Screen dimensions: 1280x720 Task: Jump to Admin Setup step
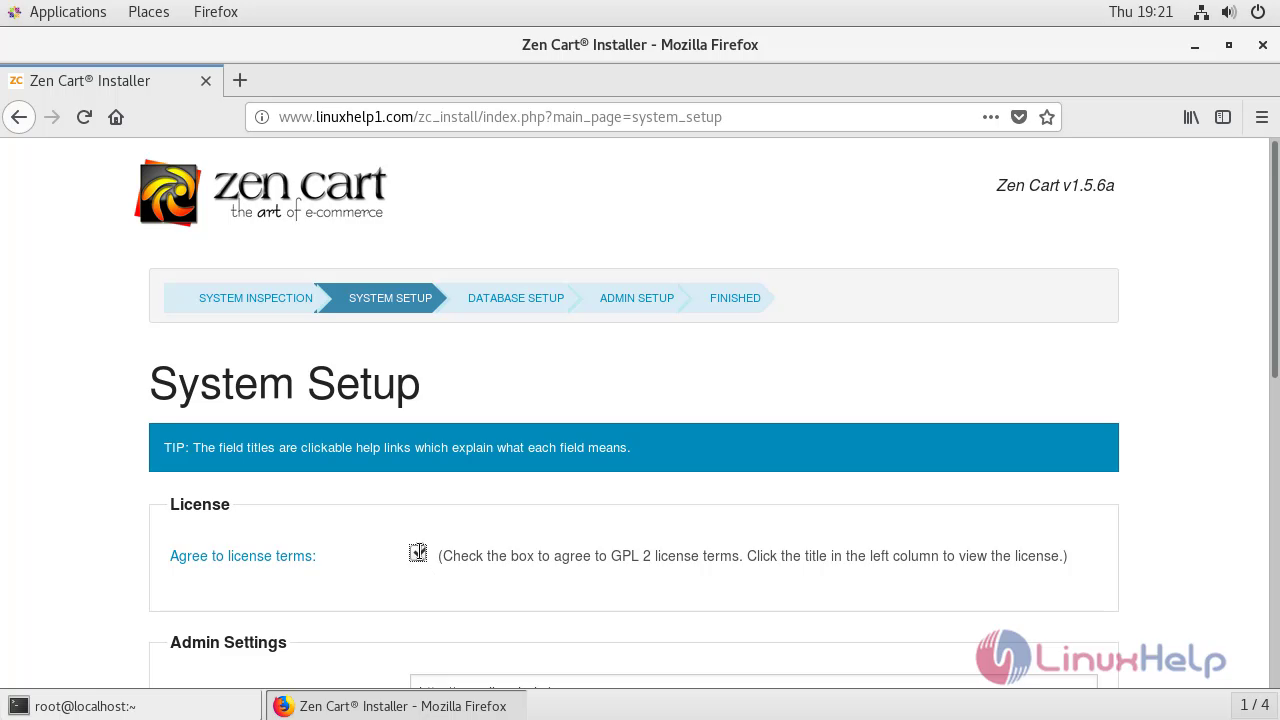coord(637,298)
